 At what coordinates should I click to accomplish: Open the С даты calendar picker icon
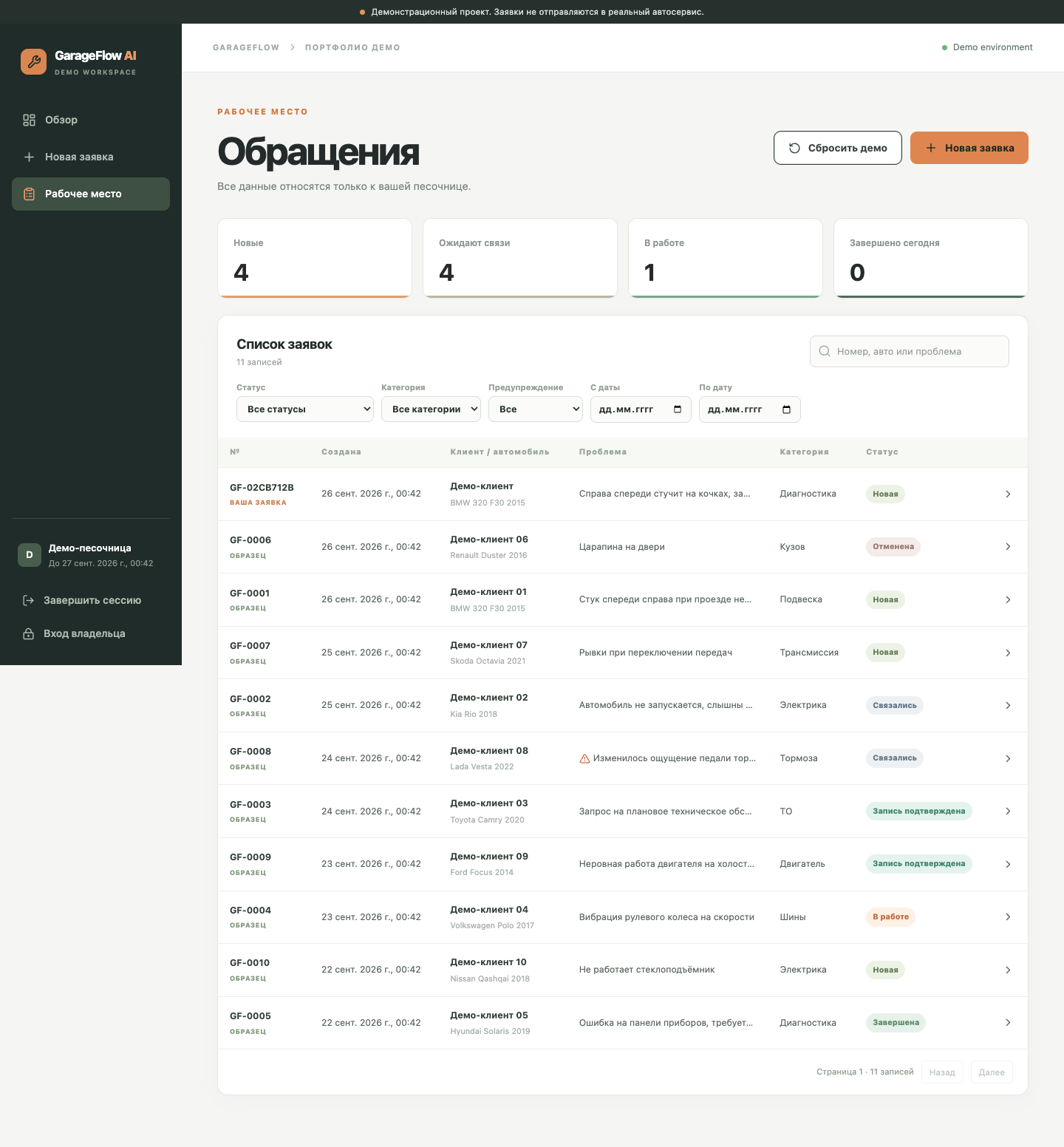click(x=678, y=409)
